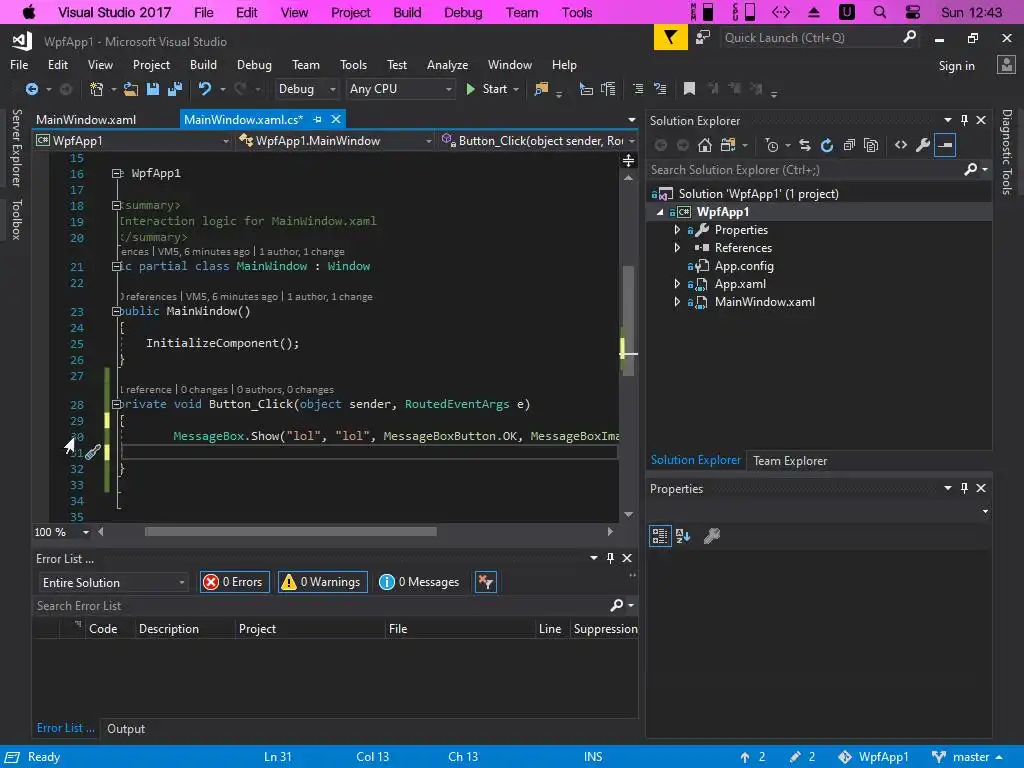Image resolution: width=1024 pixels, height=768 pixels.
Task: Save the current file with the floppy icon
Action: (x=153, y=89)
